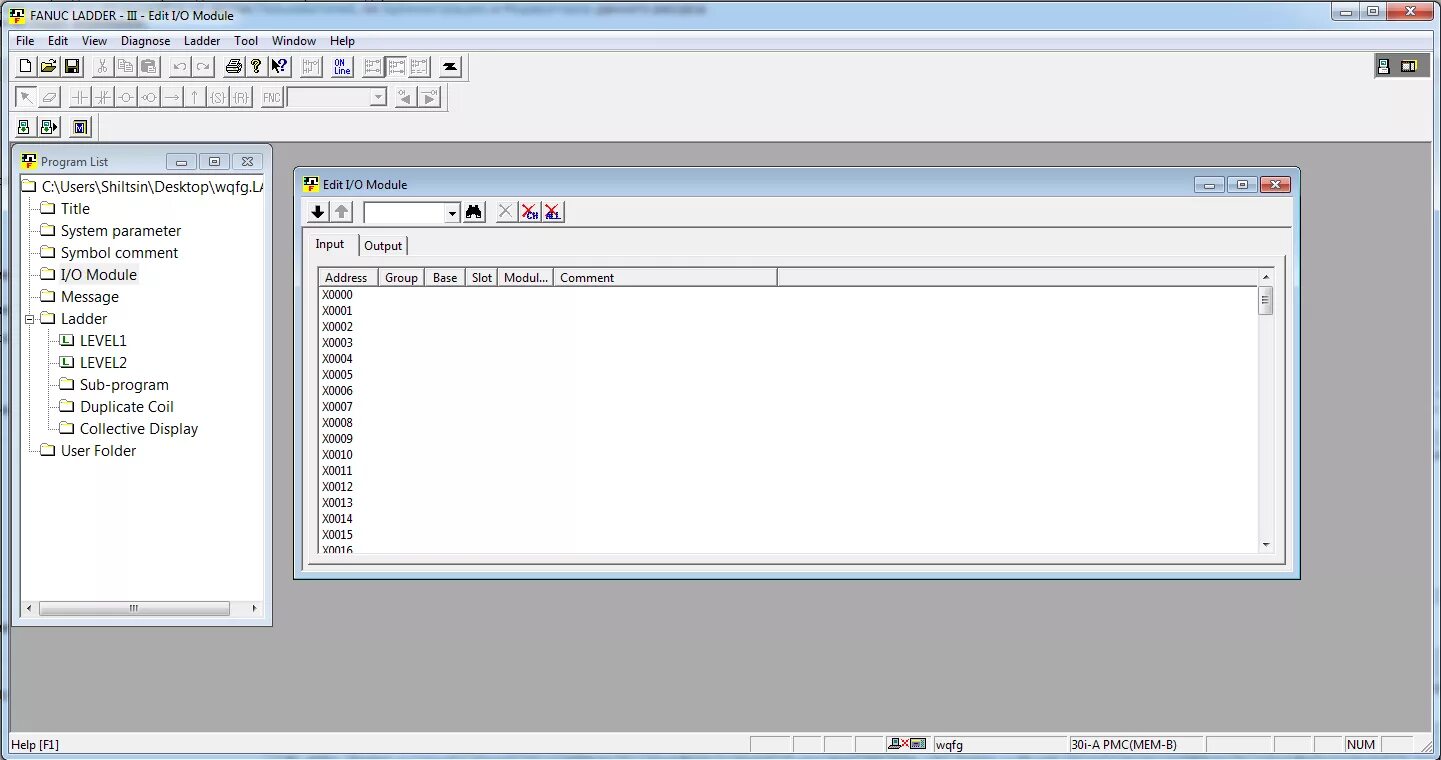The height and width of the screenshot is (760, 1441).
Task: Open the Duplicate Coil folder
Action: coord(126,407)
